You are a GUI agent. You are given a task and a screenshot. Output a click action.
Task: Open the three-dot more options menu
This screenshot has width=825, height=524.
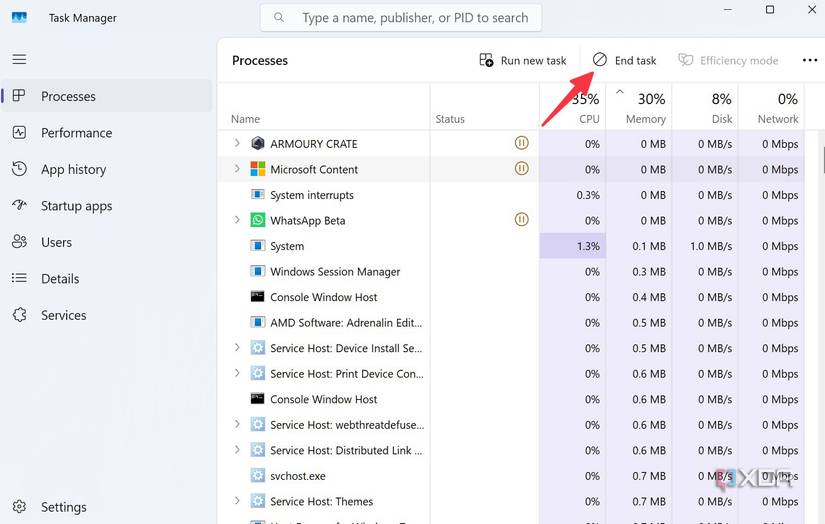[810, 60]
